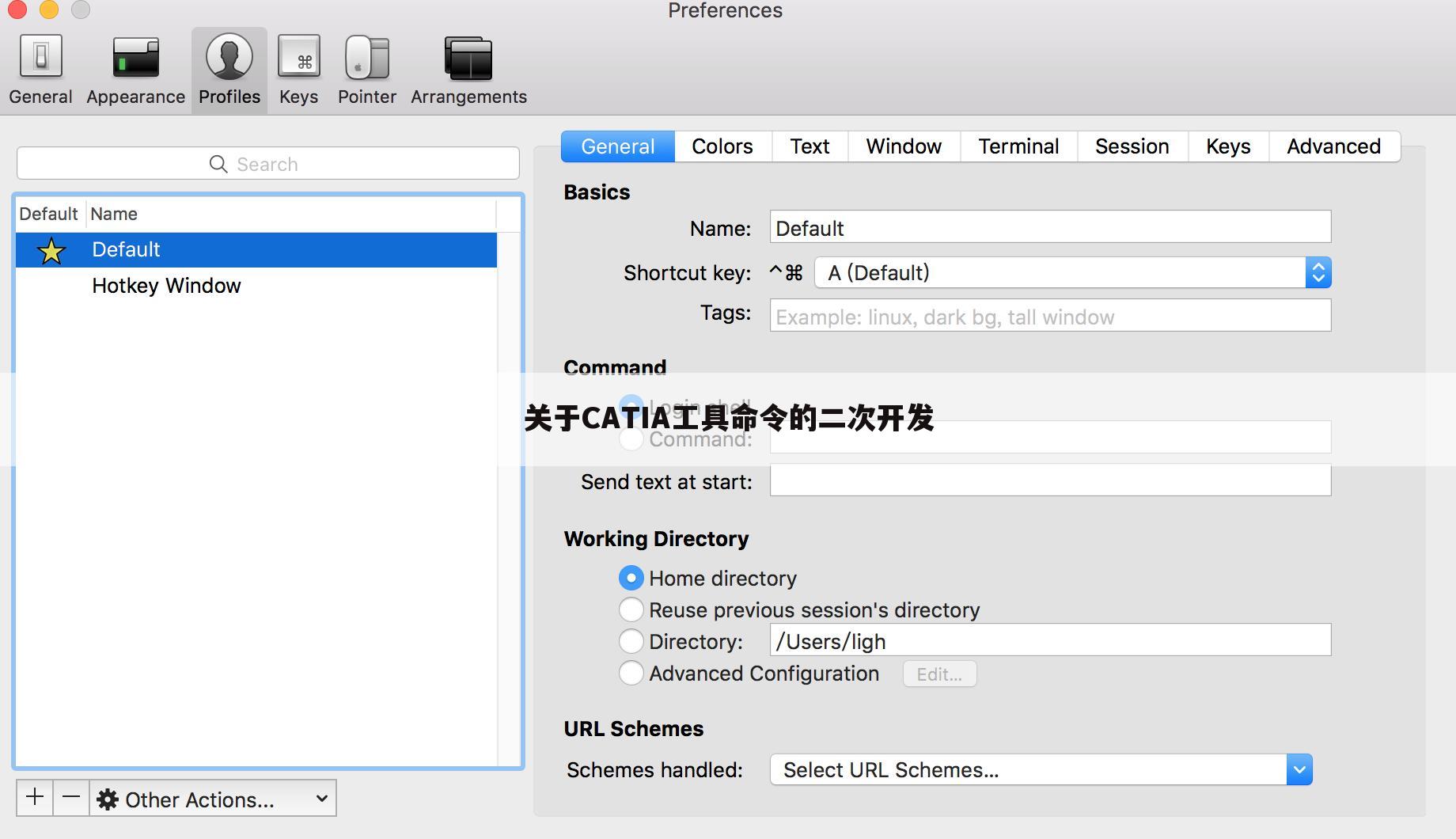Select the Home directory radio button

(631, 579)
